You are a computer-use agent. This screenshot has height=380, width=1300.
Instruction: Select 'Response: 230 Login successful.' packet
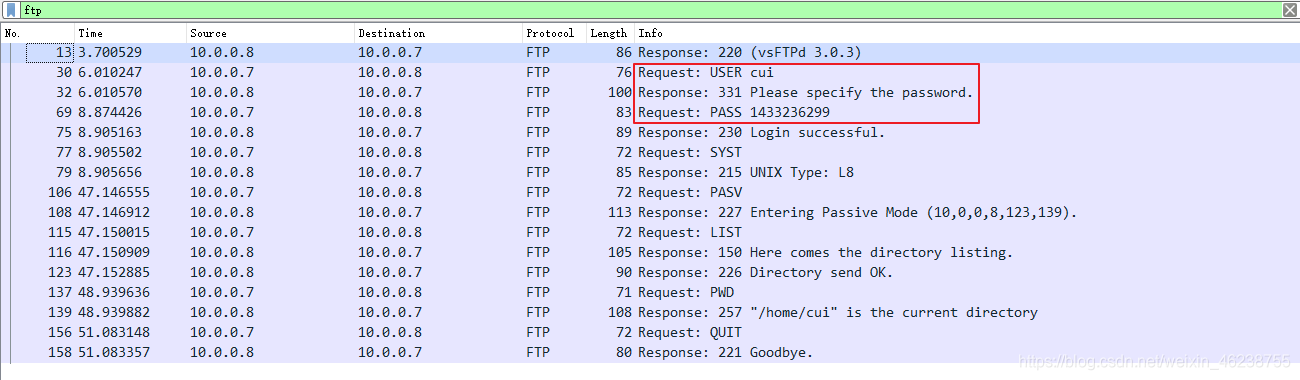click(650, 132)
